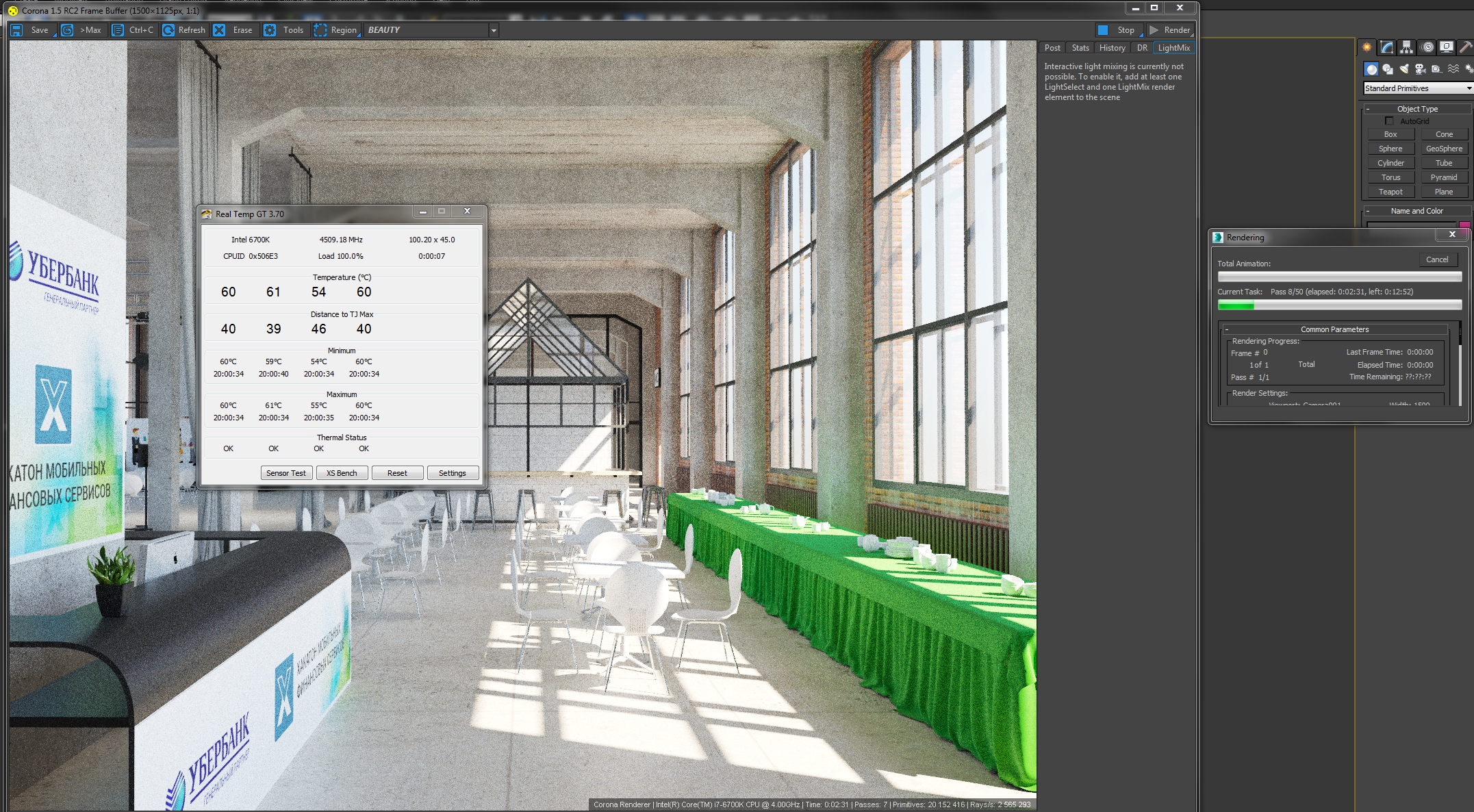The image size is (1474, 812).
Task: Click the Stop render icon
Action: tap(1103, 30)
